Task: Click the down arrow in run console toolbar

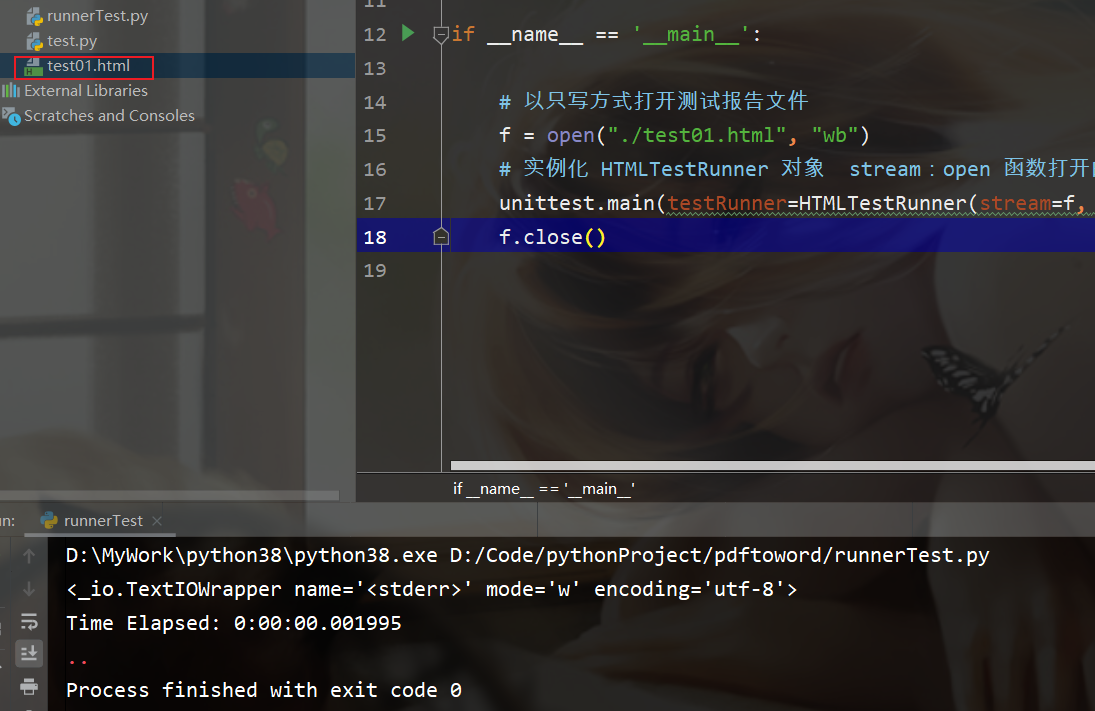Action: [x=29, y=589]
